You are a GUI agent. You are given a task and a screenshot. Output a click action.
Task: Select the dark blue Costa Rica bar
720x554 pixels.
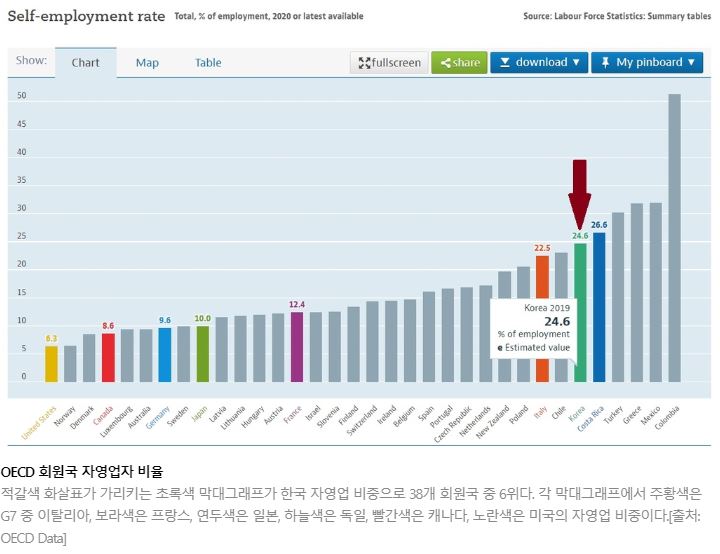pyautogui.click(x=599, y=307)
